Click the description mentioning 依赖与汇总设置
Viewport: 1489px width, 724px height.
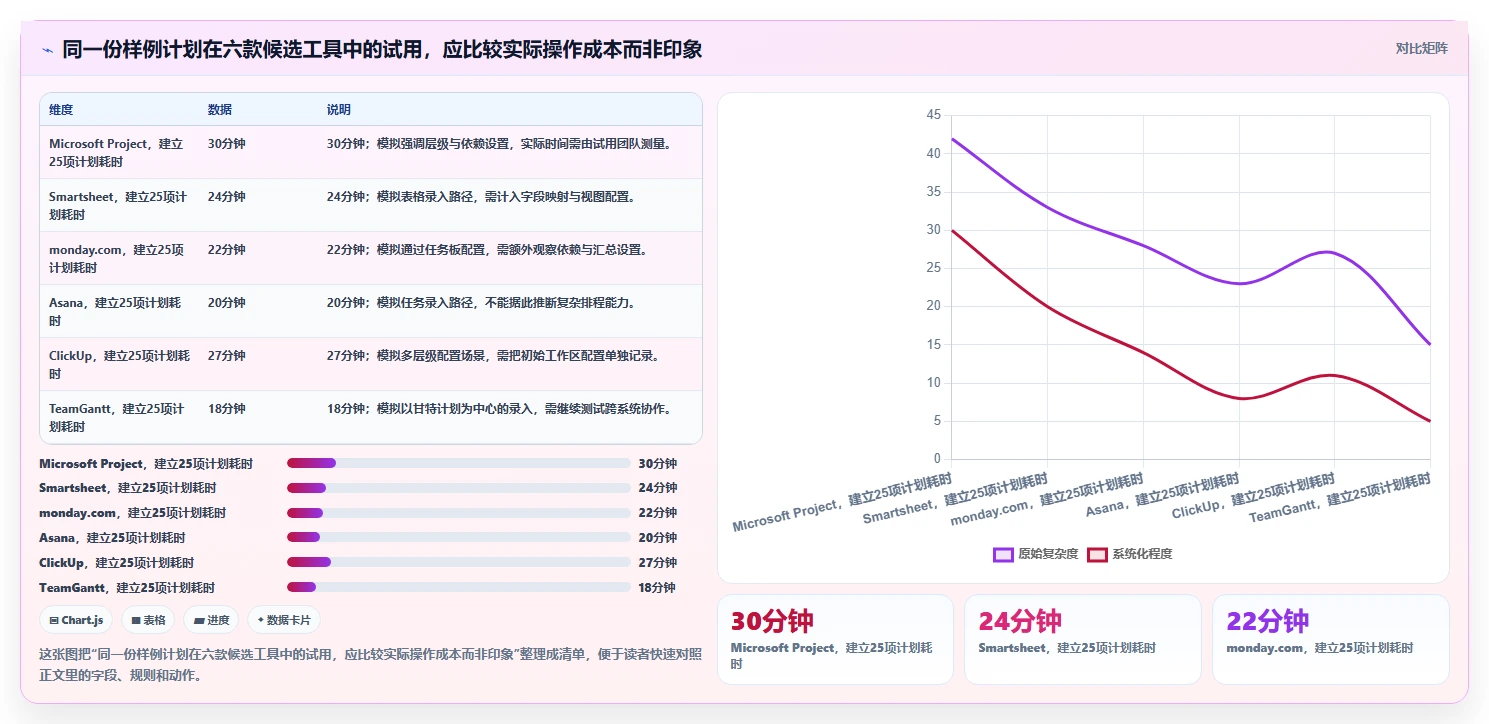[x=487, y=250]
